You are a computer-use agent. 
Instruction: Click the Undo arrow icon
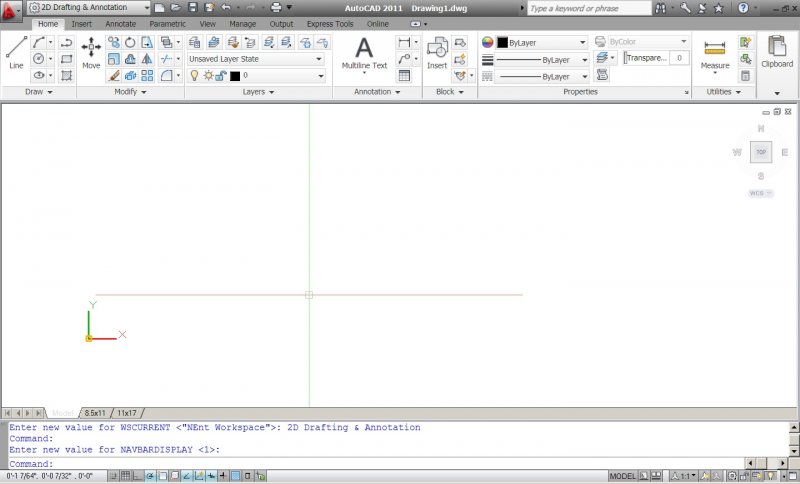tap(226, 7)
